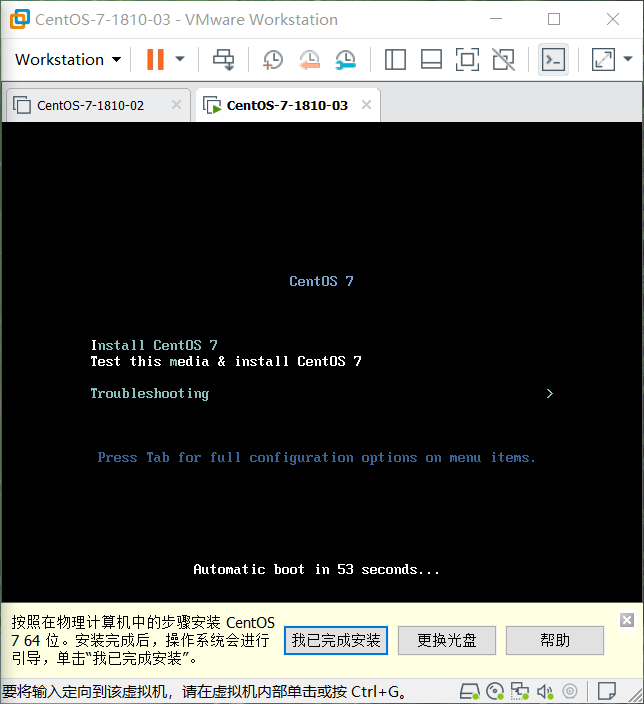Toggle the thumbnail bar view

click(431, 59)
